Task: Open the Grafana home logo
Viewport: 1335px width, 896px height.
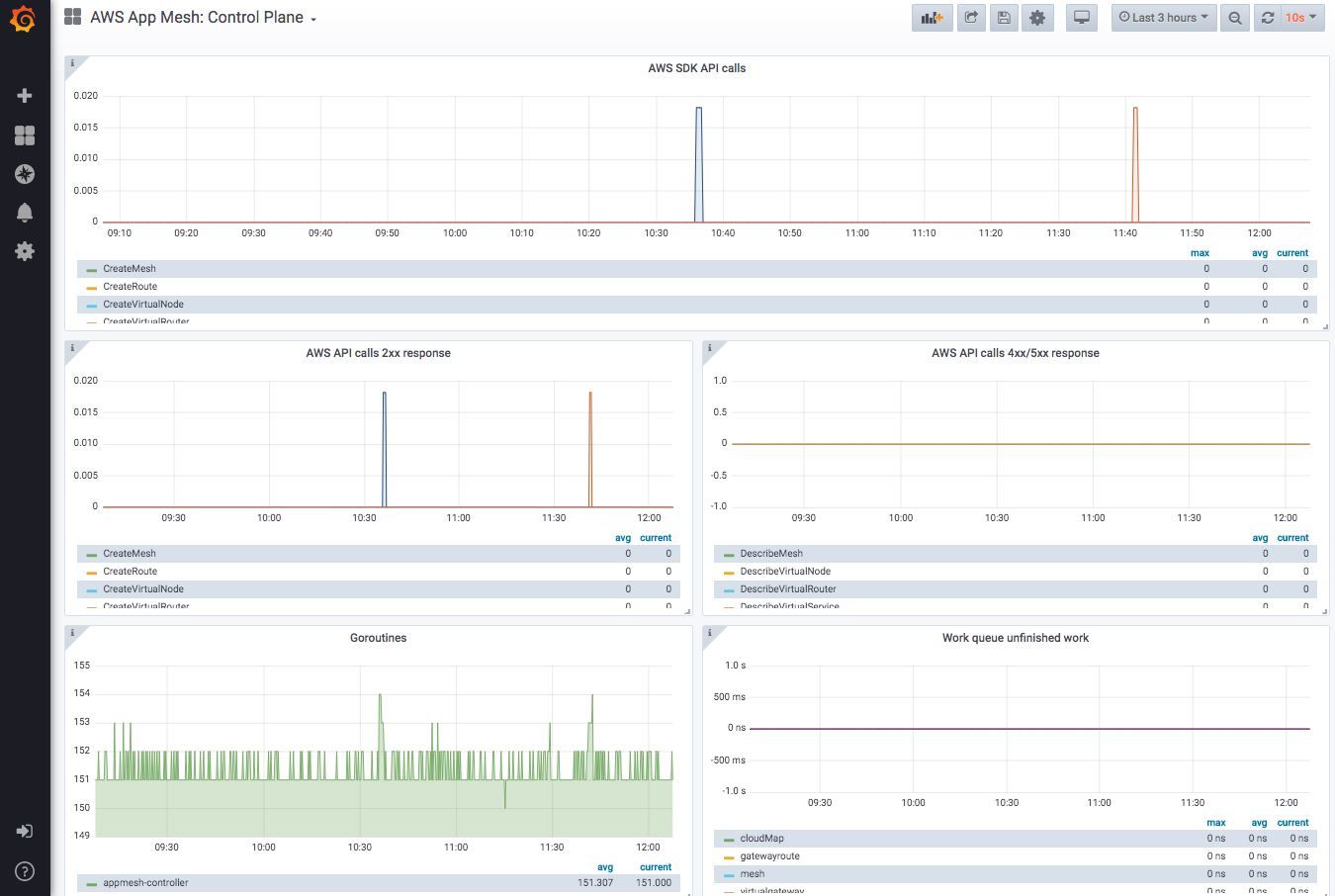Action: click(24, 18)
